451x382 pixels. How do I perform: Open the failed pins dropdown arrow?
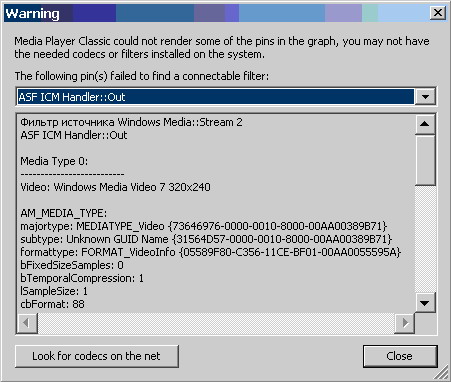coord(425,97)
